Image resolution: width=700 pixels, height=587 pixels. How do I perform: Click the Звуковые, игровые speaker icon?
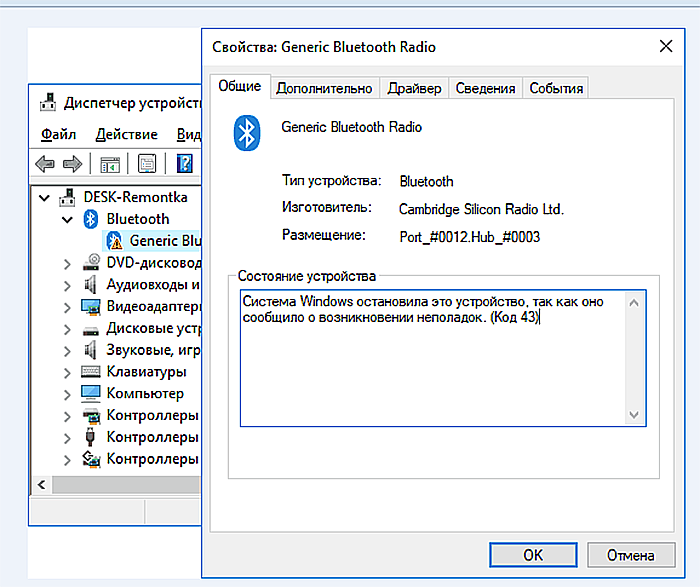(x=90, y=350)
